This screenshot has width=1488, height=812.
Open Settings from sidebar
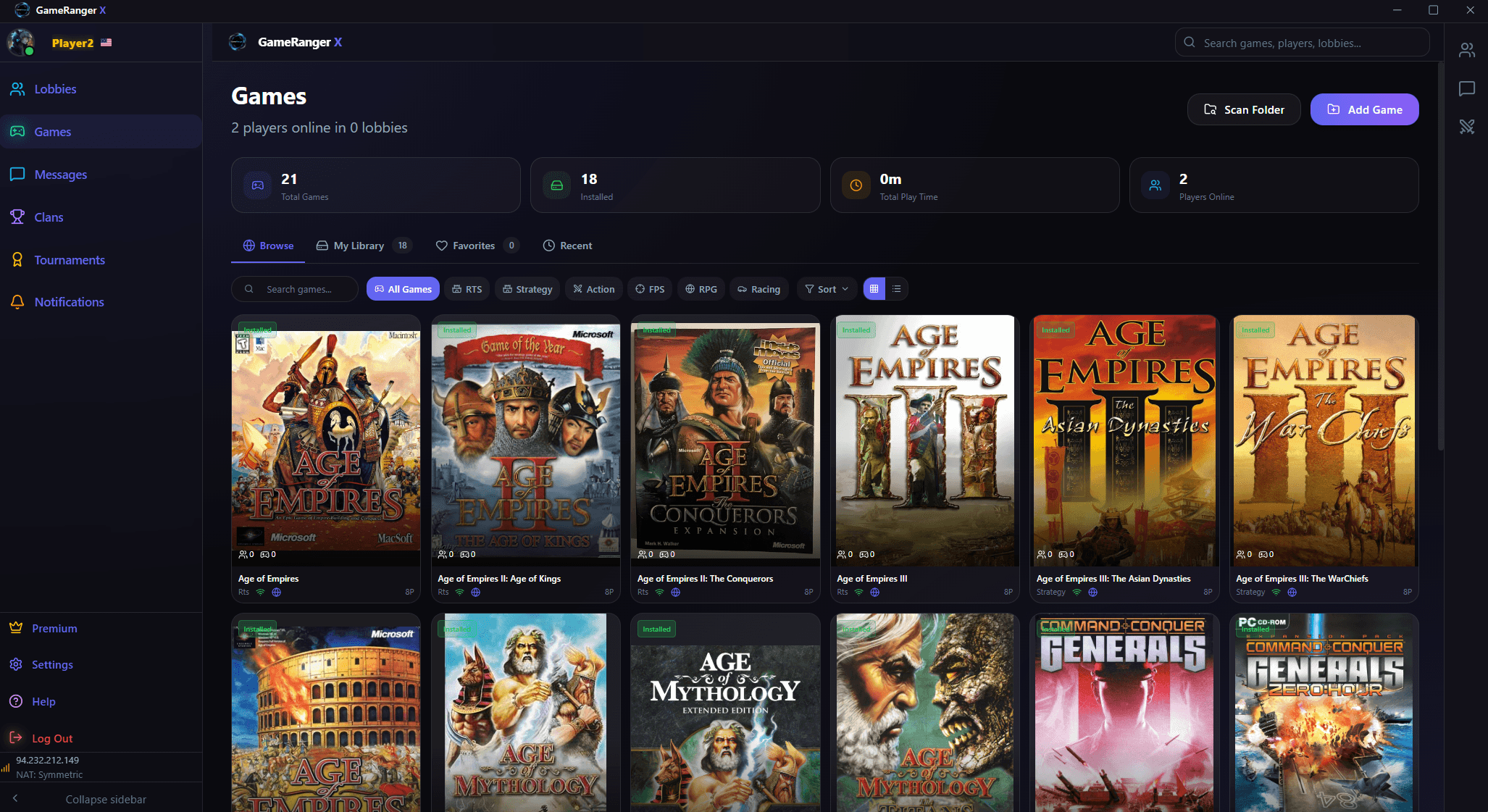coord(101,665)
